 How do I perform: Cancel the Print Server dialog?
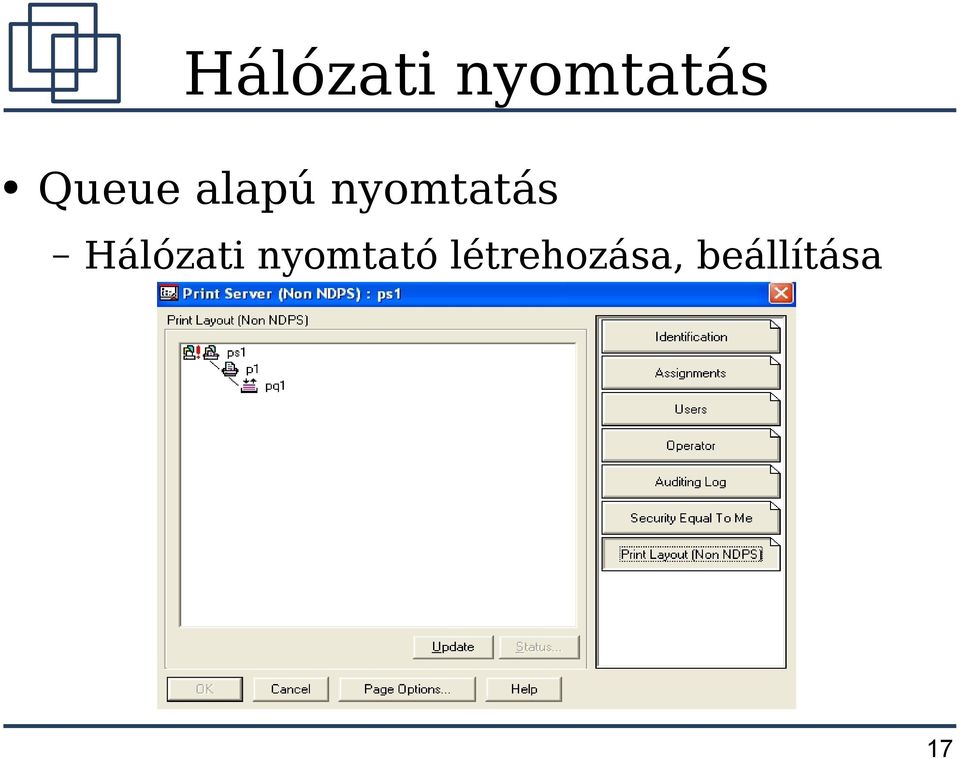tap(291, 689)
